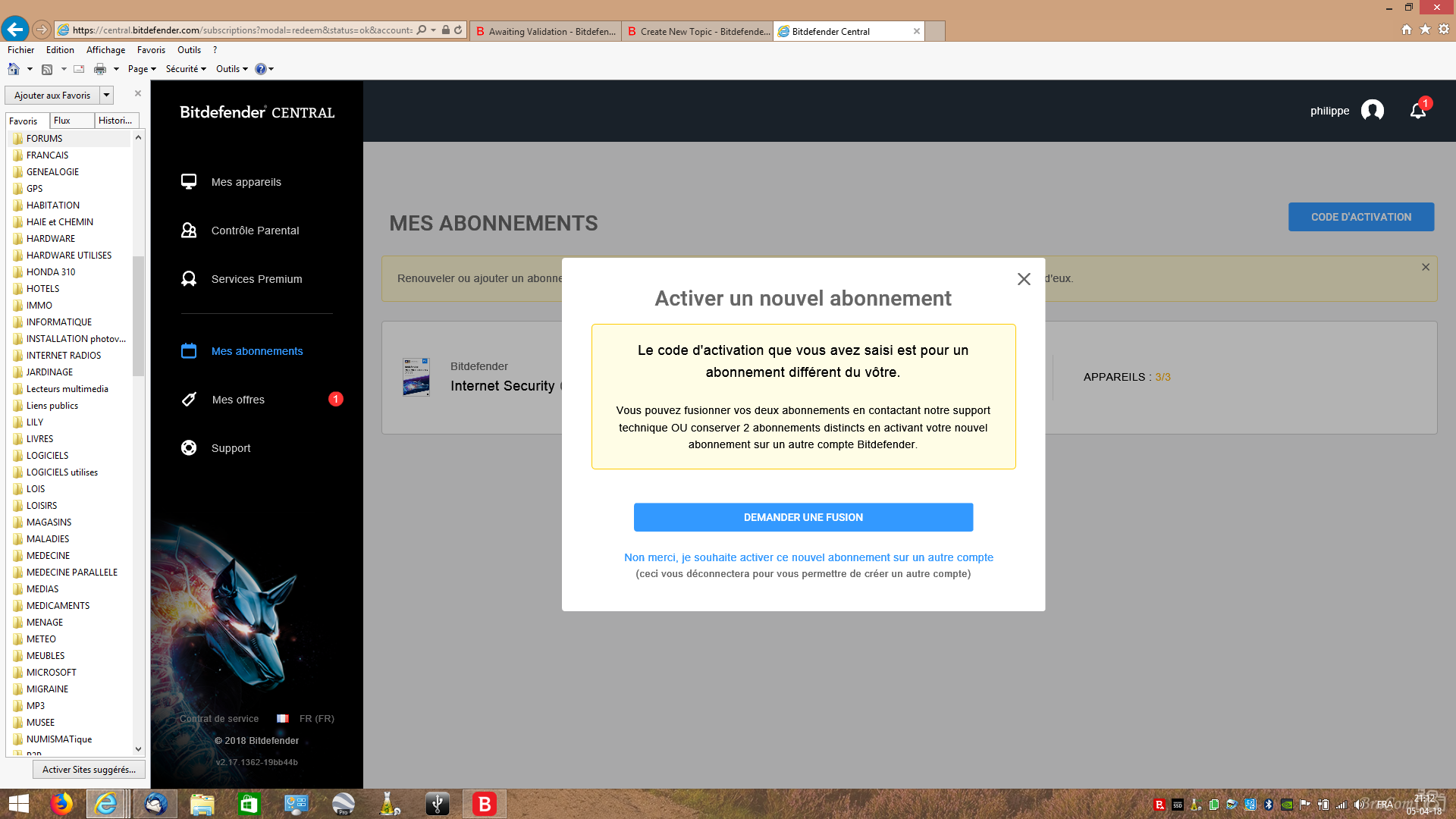Open philippe user avatar icon
The width and height of the screenshot is (1456, 819).
click(1373, 111)
